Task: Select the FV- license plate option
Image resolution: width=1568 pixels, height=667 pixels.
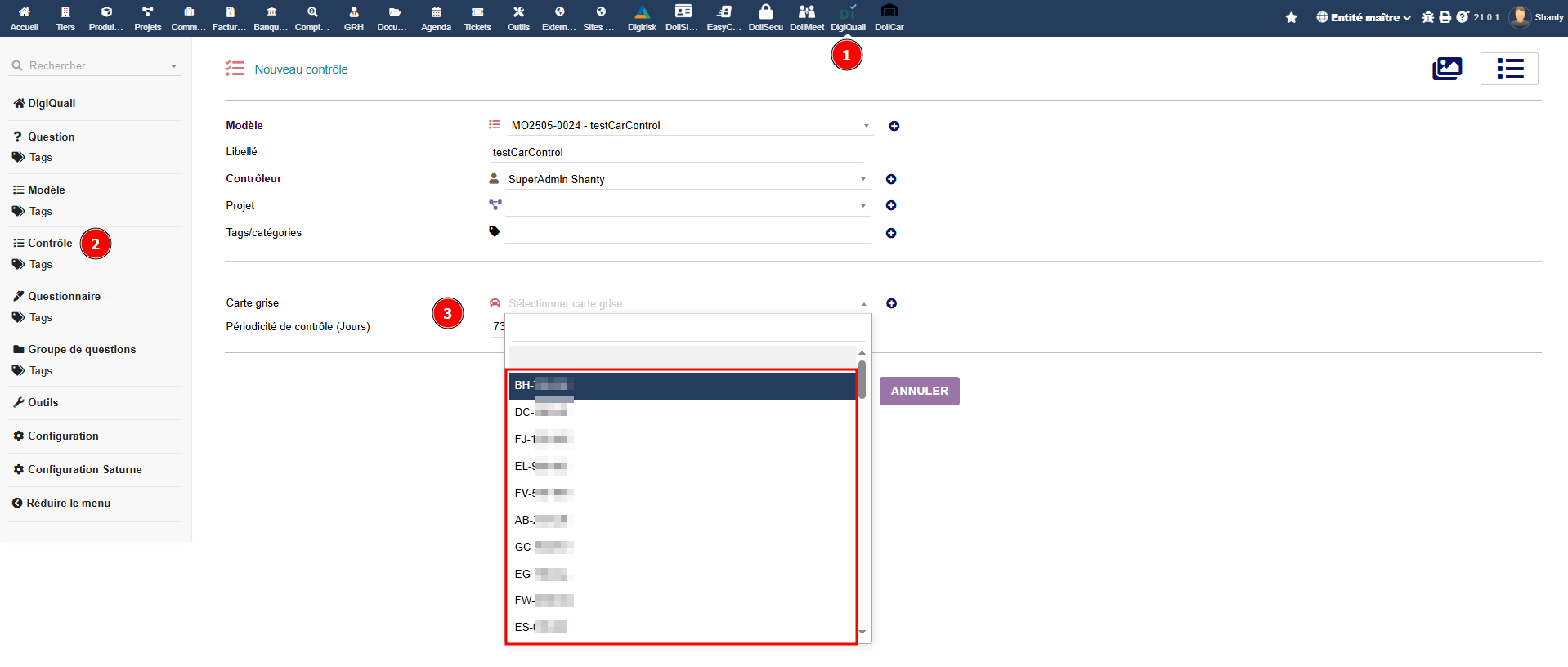Action: [682, 493]
